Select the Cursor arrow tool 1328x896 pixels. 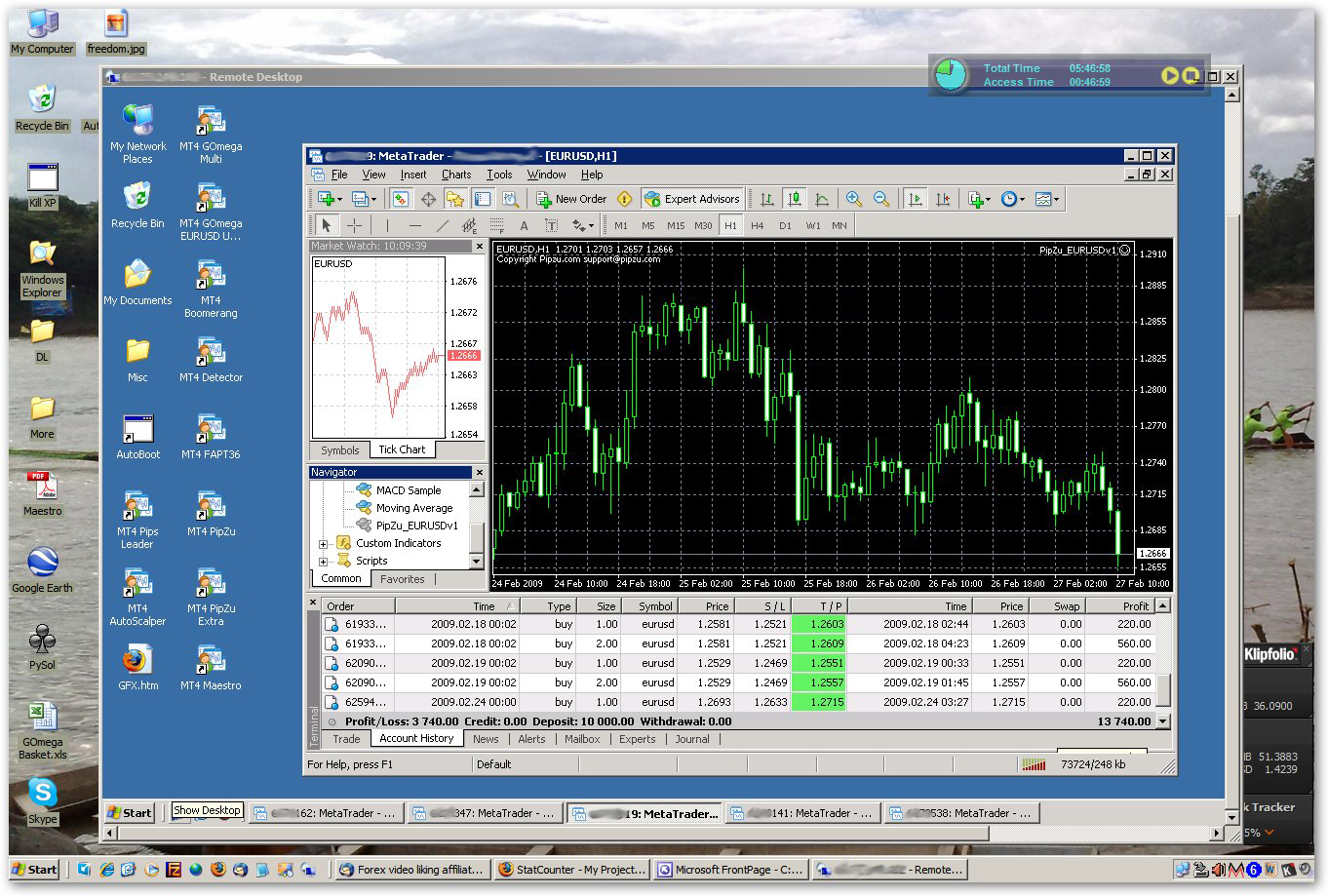[x=327, y=225]
